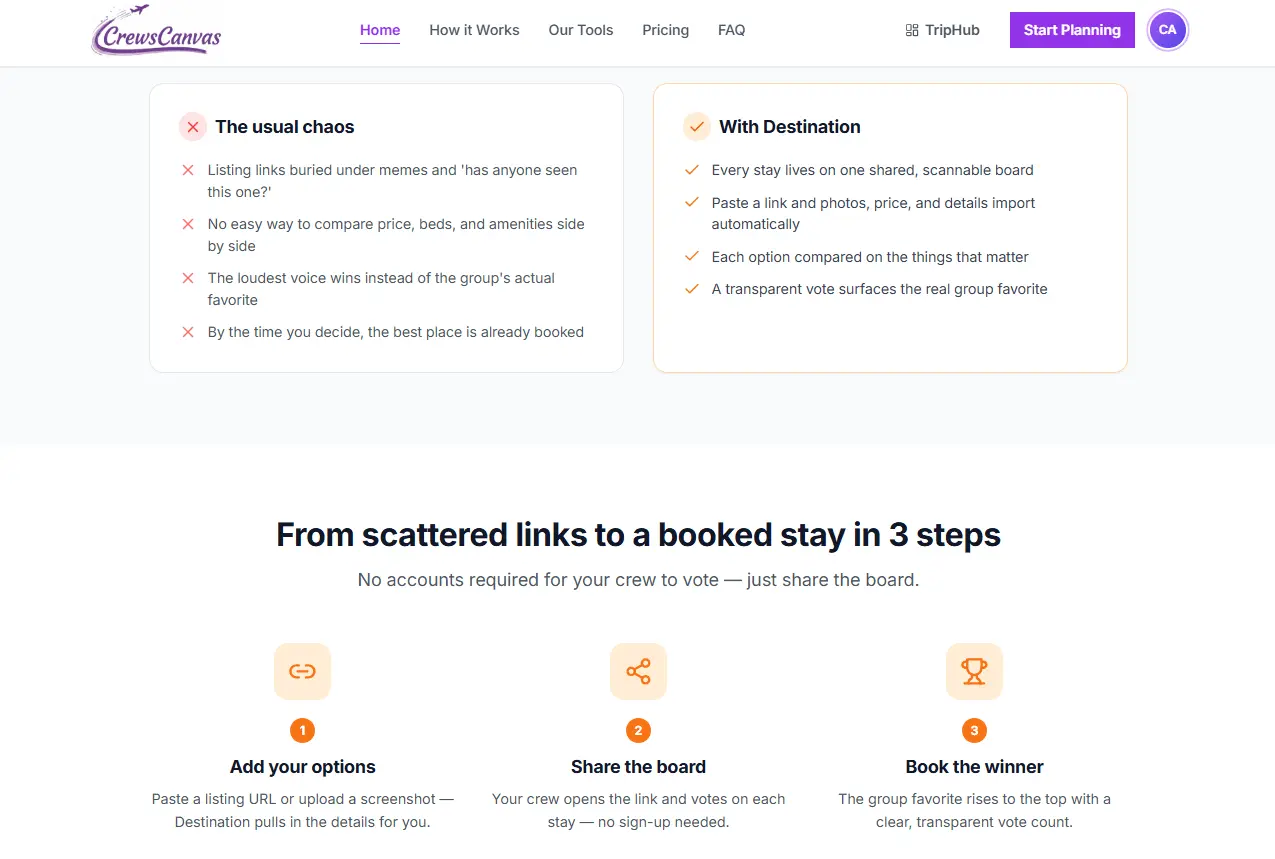Screen dimensions: 1275x859
Task: Click the TripHub grid icon
Action: click(x=912, y=30)
